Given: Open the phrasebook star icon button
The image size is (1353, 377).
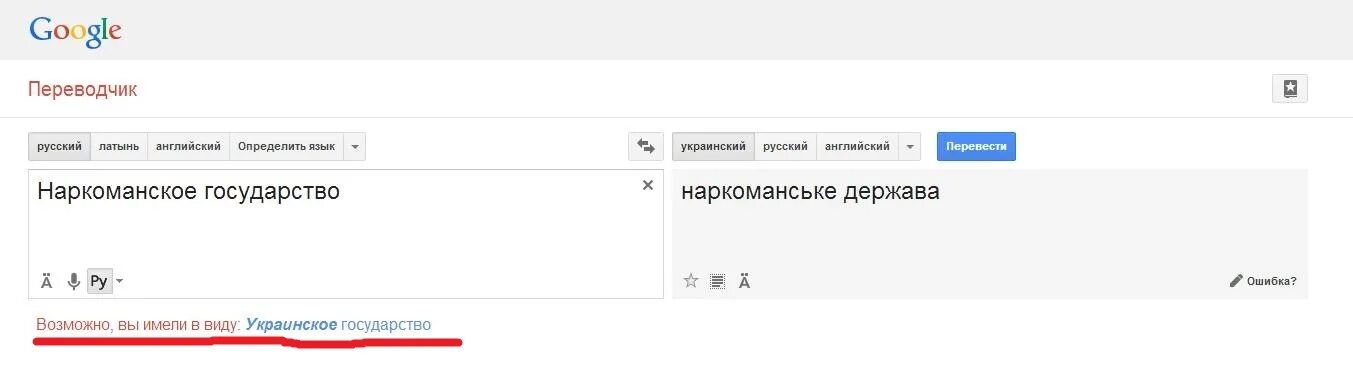Looking at the screenshot, I should (x=1290, y=88).
